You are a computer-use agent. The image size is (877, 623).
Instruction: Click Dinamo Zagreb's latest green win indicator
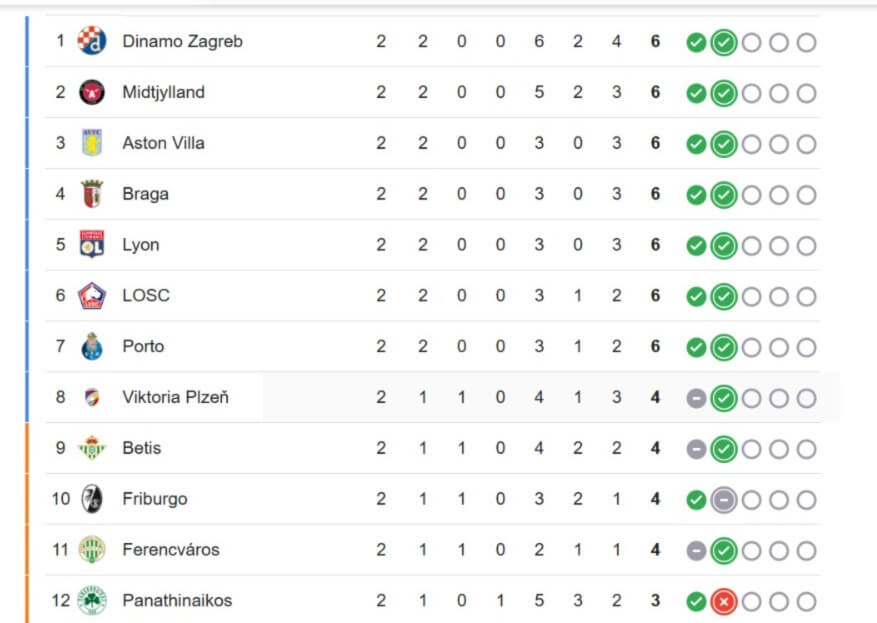point(723,42)
